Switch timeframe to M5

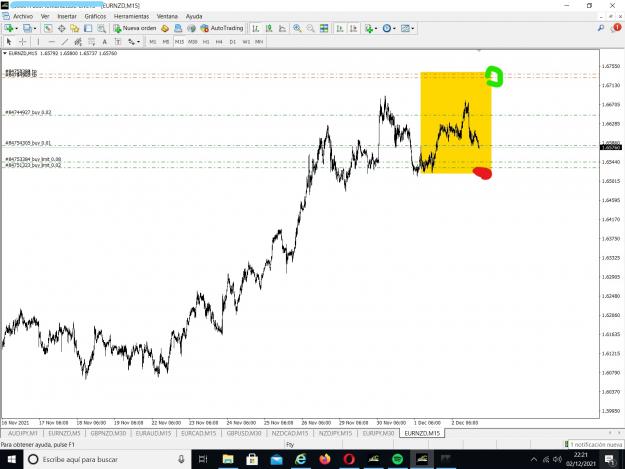point(166,41)
